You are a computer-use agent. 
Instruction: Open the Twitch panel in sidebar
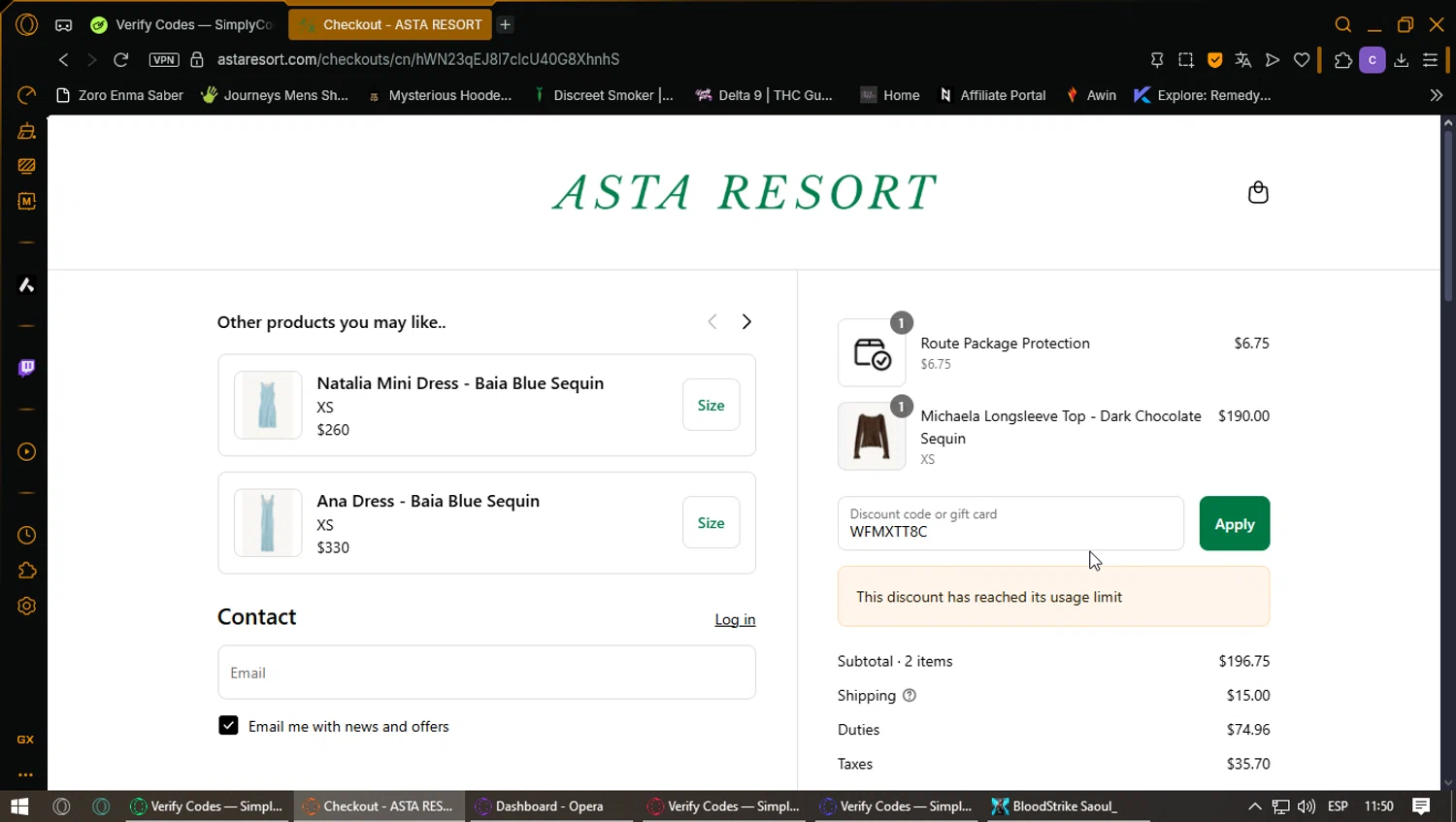point(26,368)
